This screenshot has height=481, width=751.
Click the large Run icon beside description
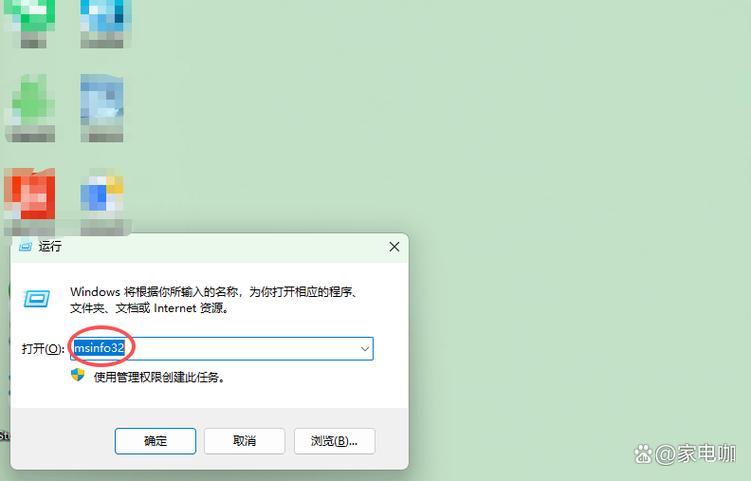coord(37,298)
